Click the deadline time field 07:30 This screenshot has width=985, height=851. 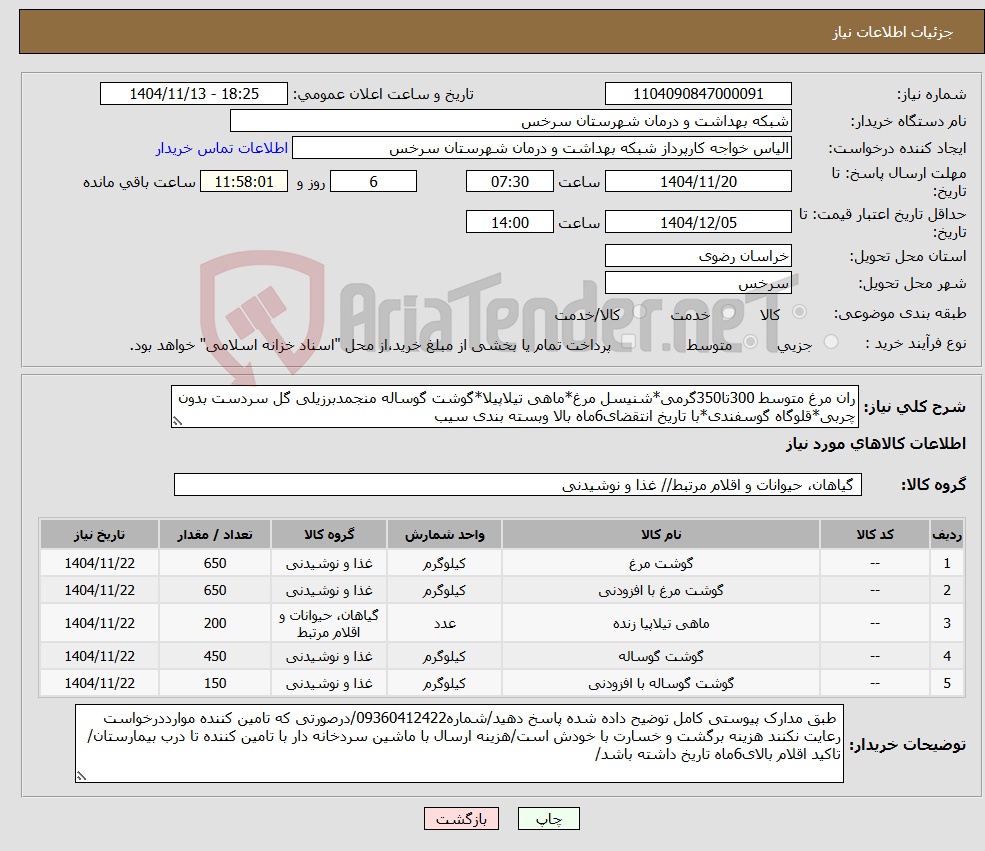(509, 182)
